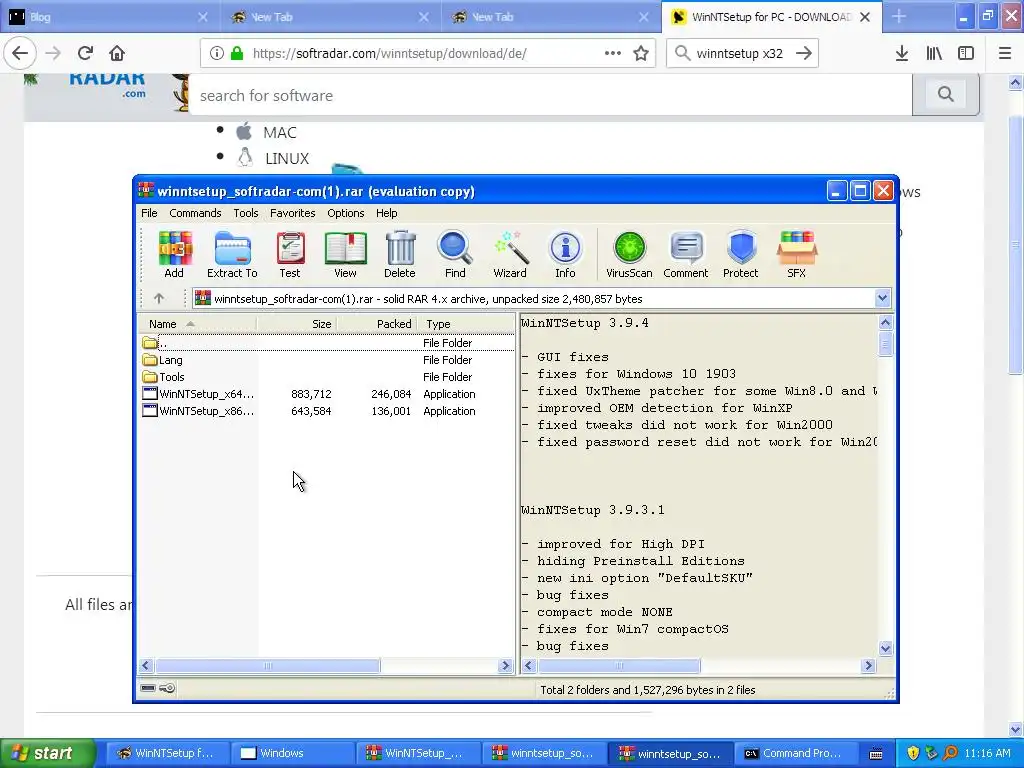Sort file list by Name column
This screenshot has width=1024, height=768.
197,324
